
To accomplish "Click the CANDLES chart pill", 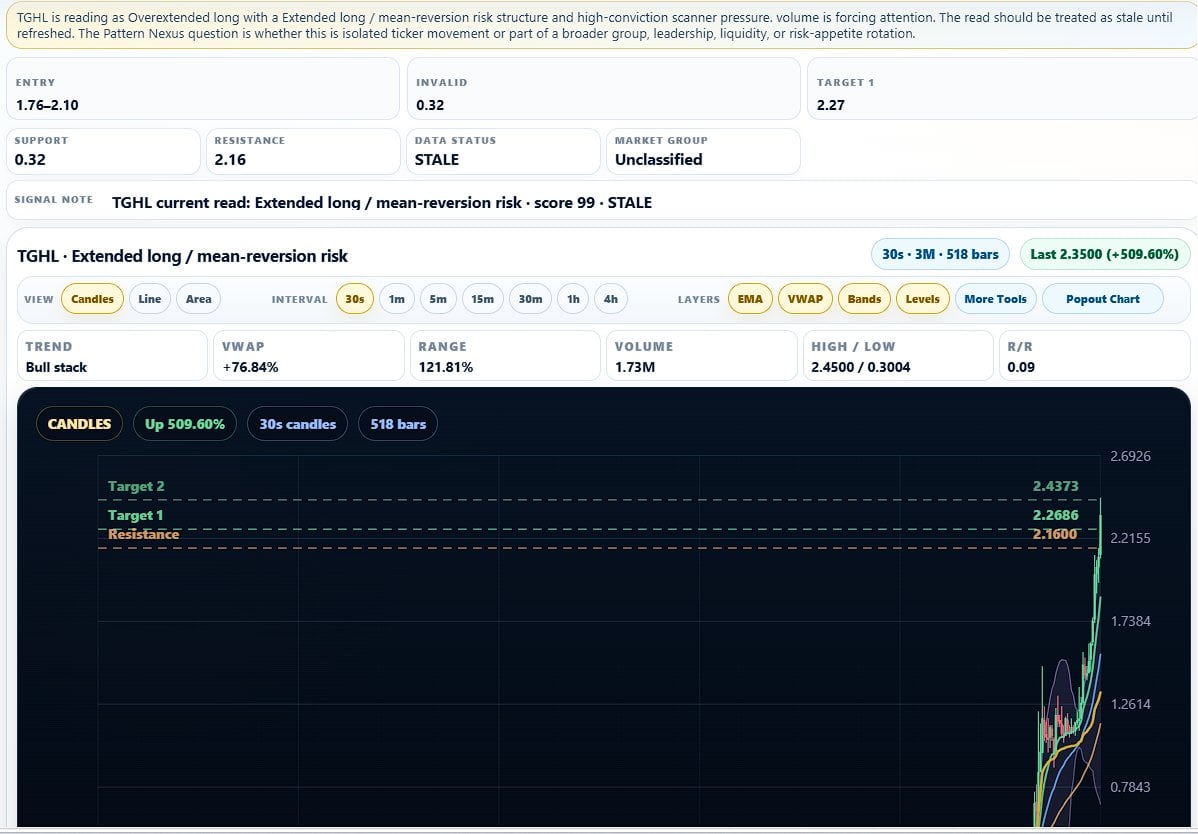I will 79,424.
